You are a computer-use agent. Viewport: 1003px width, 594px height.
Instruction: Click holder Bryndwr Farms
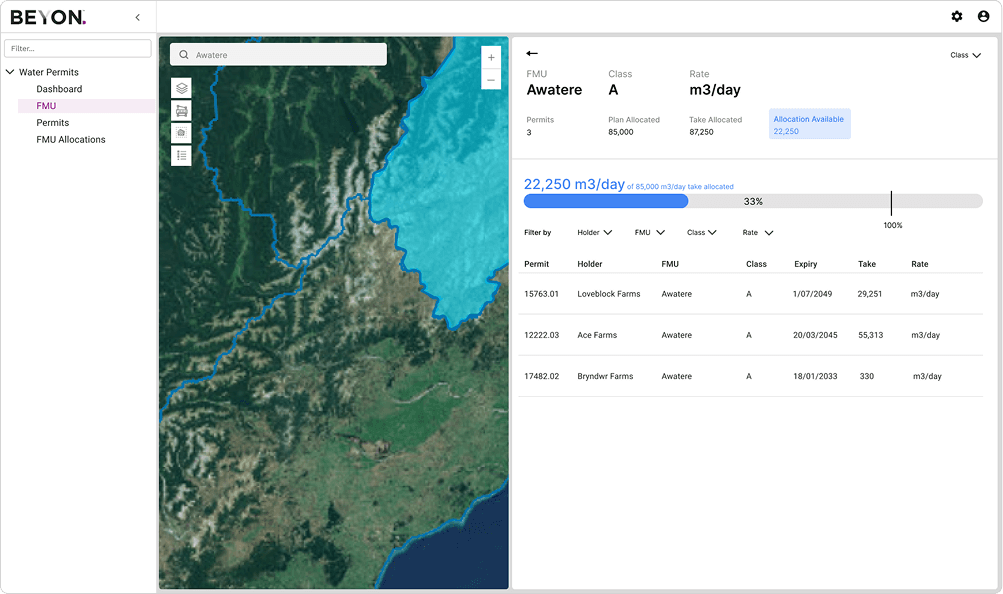[605, 377]
